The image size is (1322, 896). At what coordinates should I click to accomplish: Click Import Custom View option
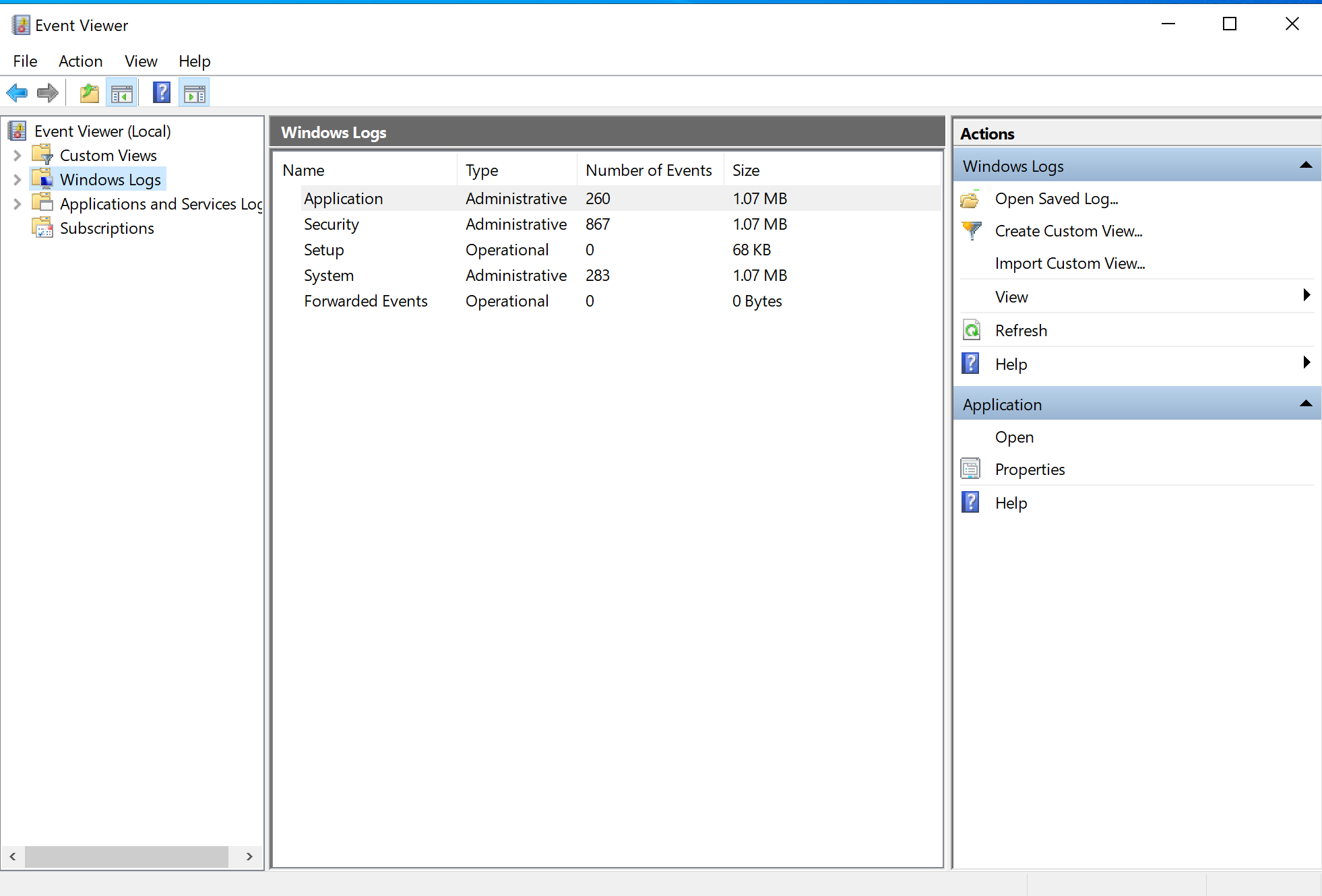[1071, 263]
